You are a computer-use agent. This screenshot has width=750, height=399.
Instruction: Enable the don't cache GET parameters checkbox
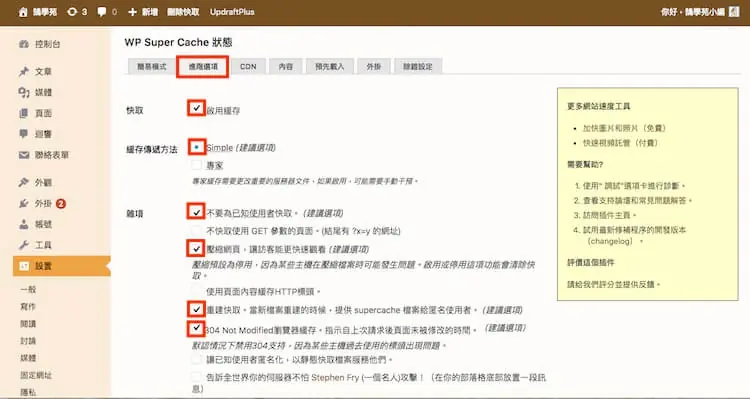click(196, 231)
